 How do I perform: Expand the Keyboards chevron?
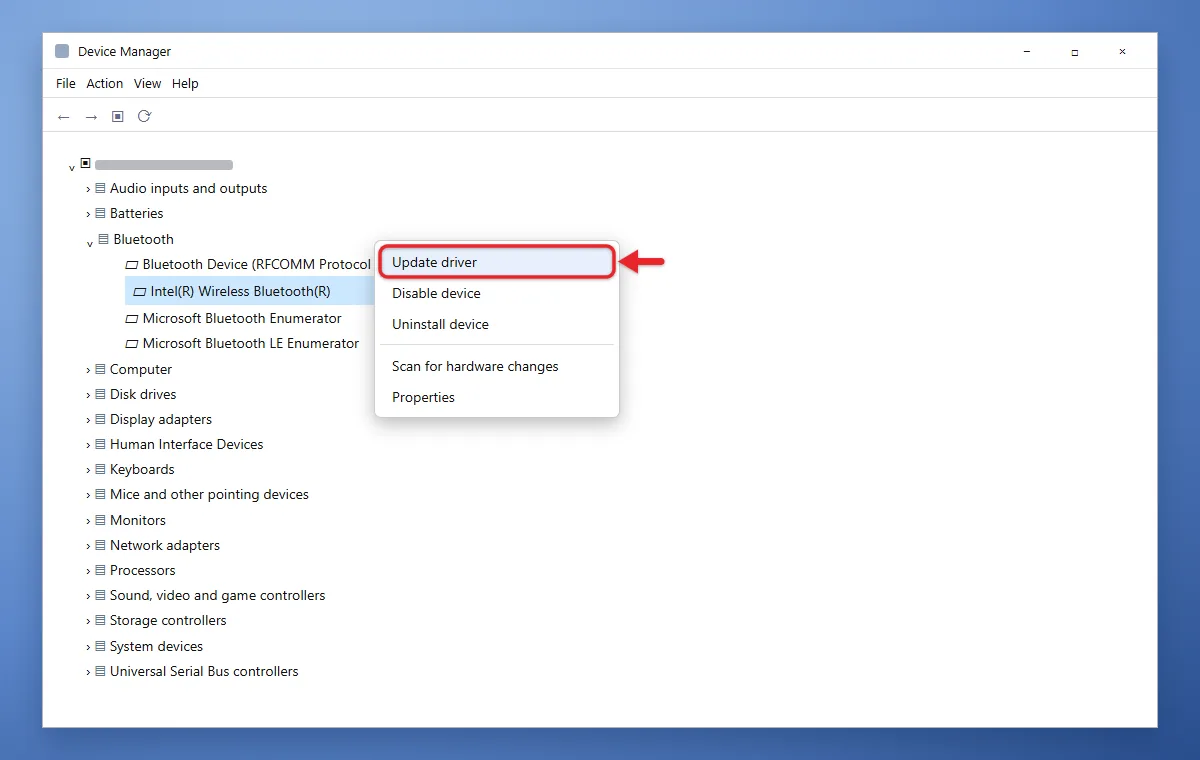[88, 470]
